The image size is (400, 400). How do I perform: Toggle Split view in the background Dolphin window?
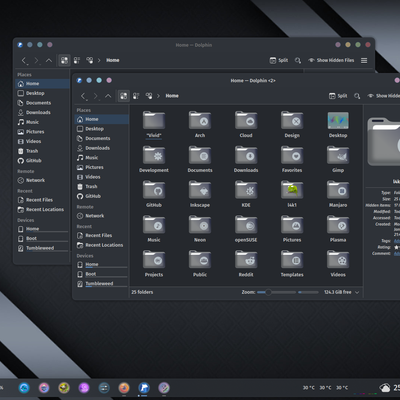[279, 60]
